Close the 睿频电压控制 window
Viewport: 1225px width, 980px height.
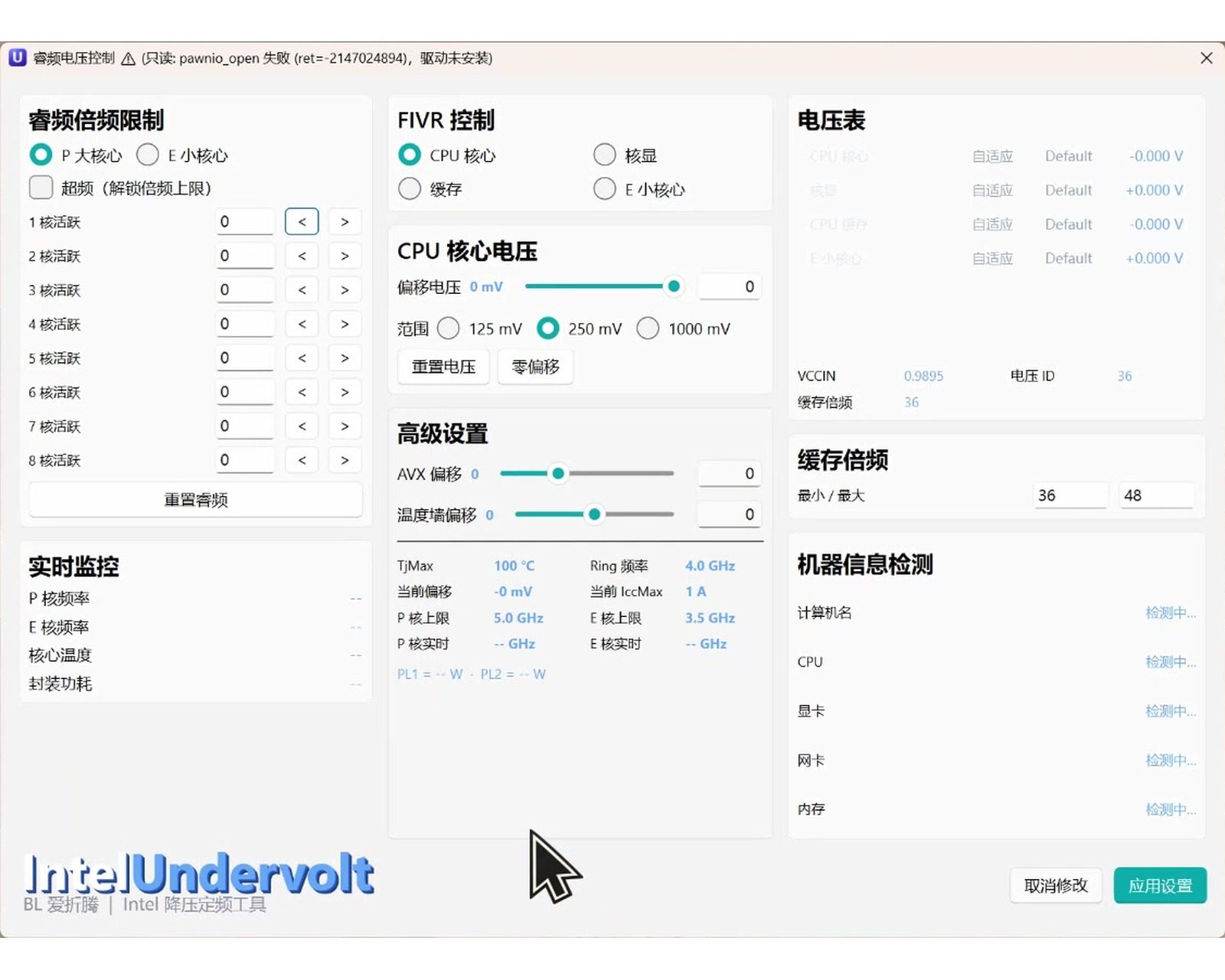(x=1206, y=58)
